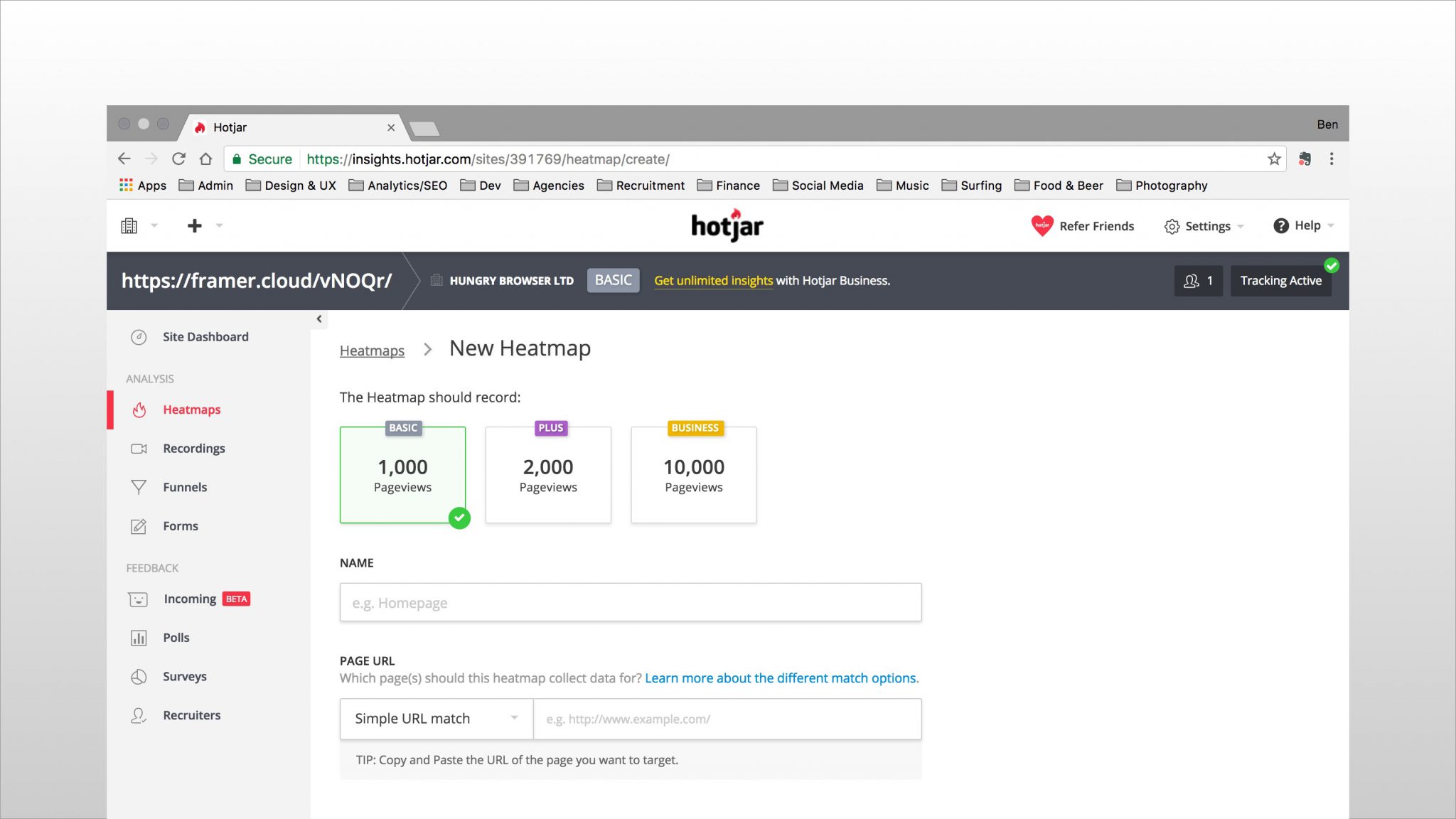This screenshot has width=1456, height=819.
Task: Expand the Settings dropdown menu
Action: pyautogui.click(x=1204, y=226)
